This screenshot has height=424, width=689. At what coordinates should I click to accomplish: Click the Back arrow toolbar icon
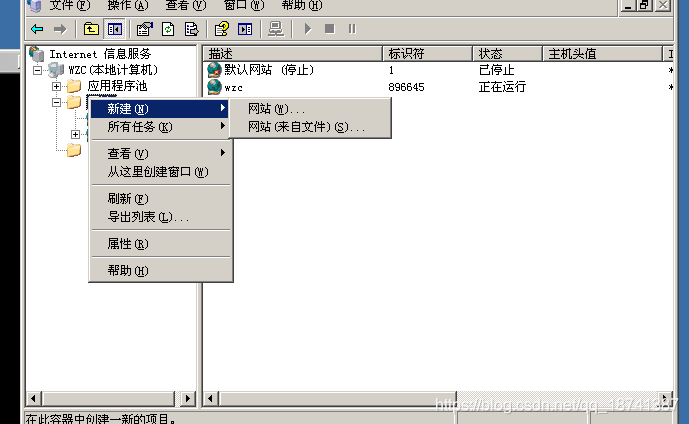37,29
